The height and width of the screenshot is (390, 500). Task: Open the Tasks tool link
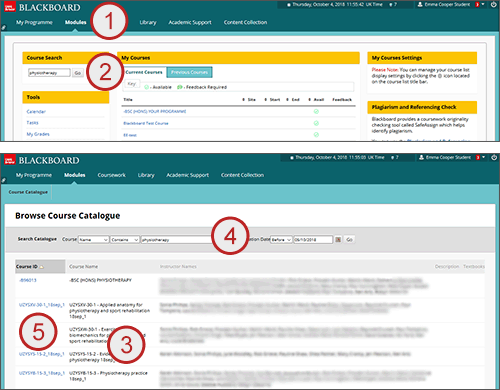[x=32, y=123]
